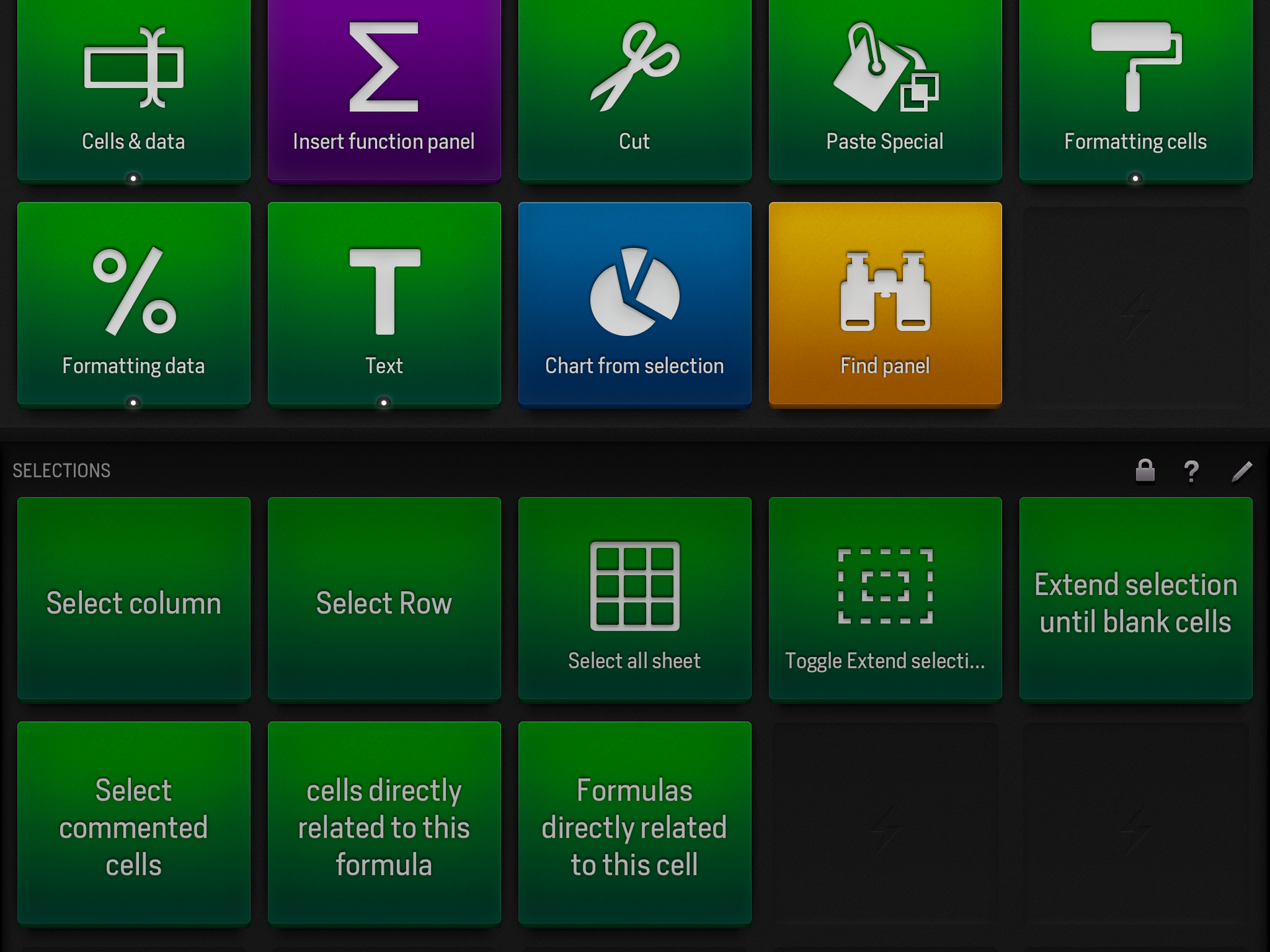
Task: Open the Paste Special tile
Action: click(885, 86)
